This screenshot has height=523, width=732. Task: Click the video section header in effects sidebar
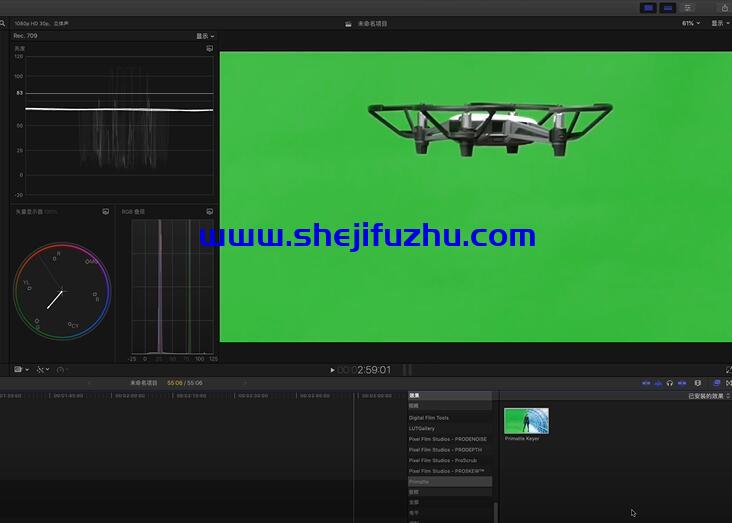click(x=450, y=406)
